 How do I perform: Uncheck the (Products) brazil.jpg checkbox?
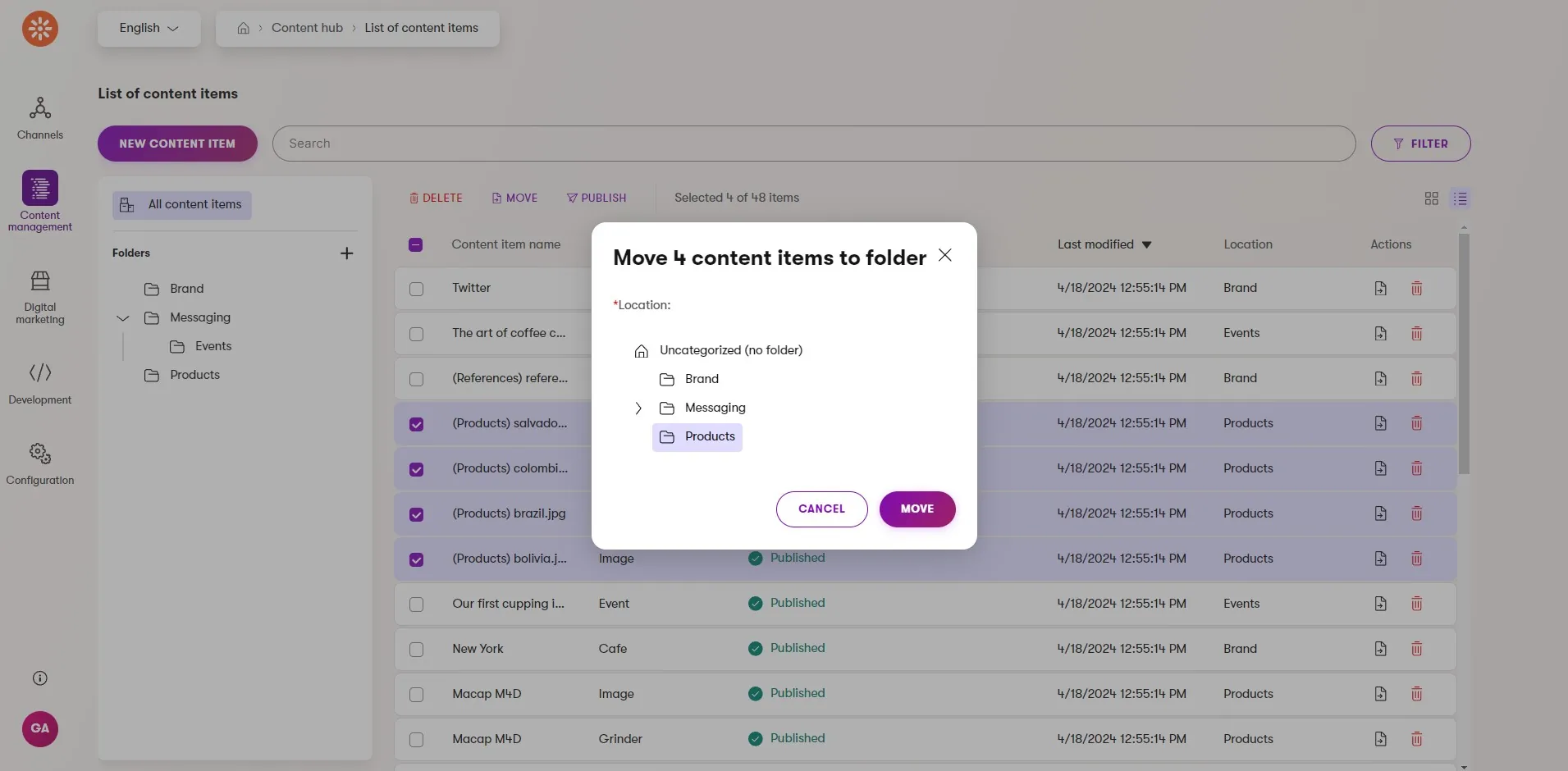click(x=416, y=514)
